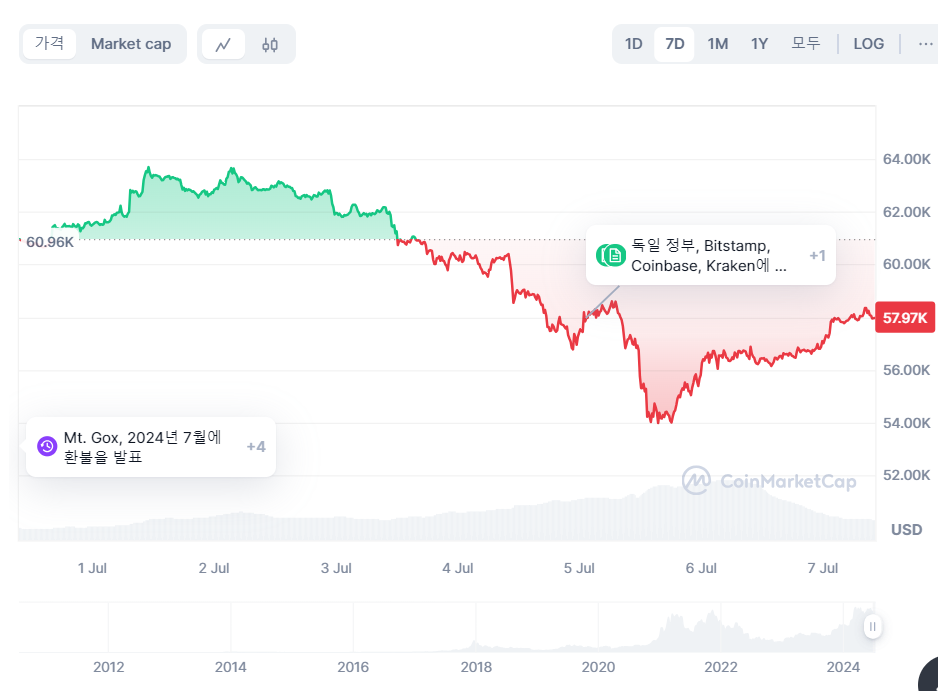The height and width of the screenshot is (691, 940).
Task: Expand the +1 news events badge
Action: point(817,255)
